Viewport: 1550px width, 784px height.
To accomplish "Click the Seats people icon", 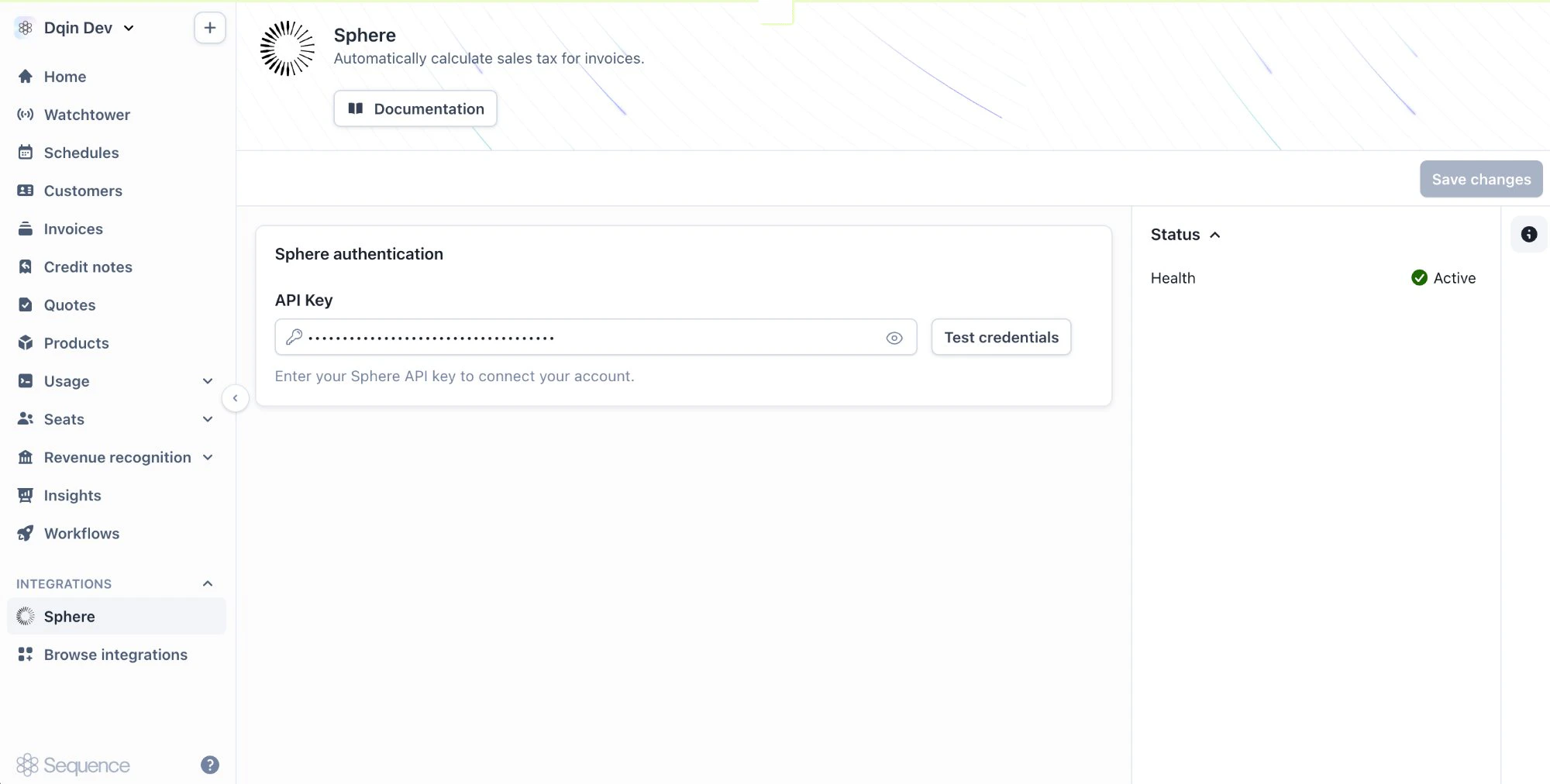I will coord(26,418).
